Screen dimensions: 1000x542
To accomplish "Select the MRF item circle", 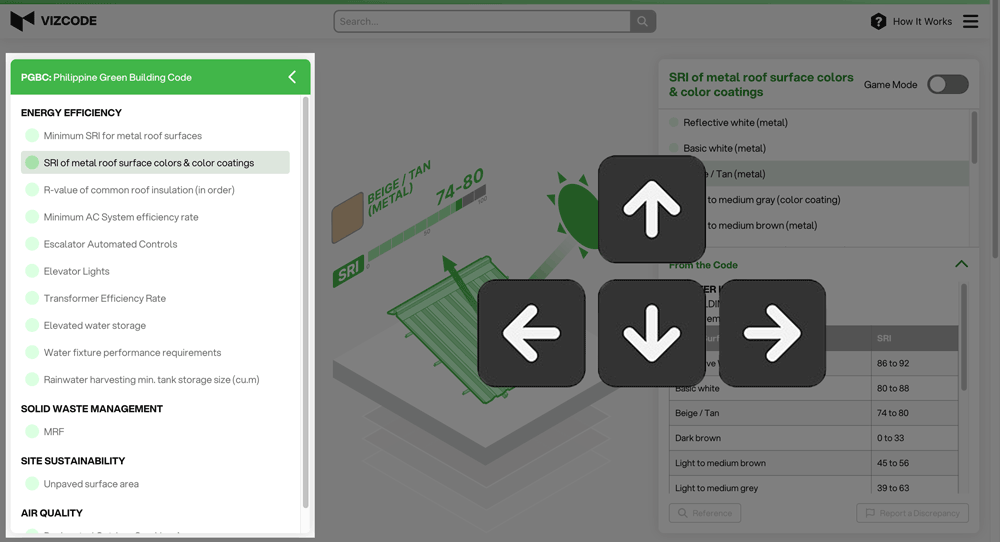I will point(32,432).
